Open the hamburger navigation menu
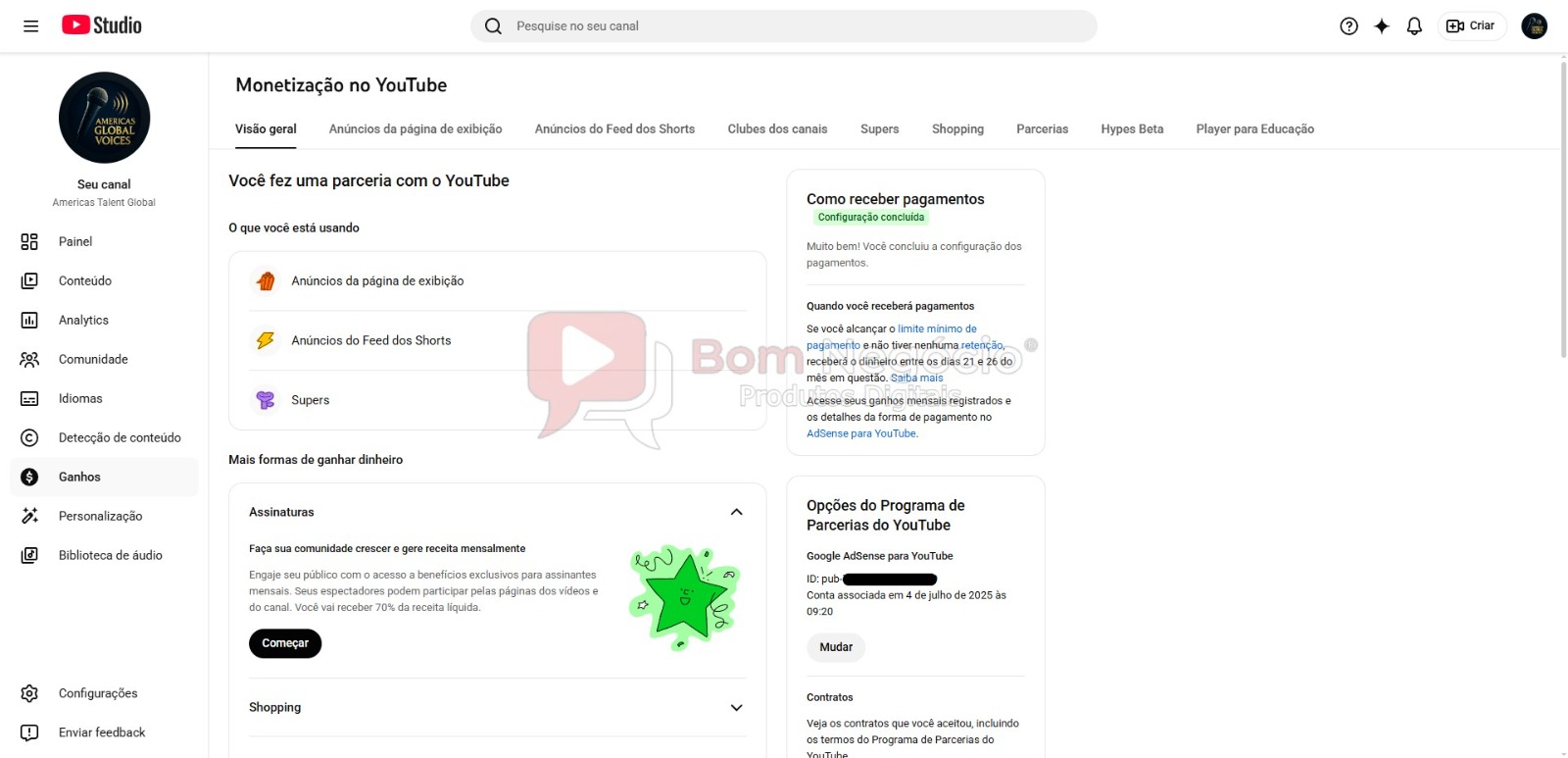1568x758 pixels. [30, 26]
